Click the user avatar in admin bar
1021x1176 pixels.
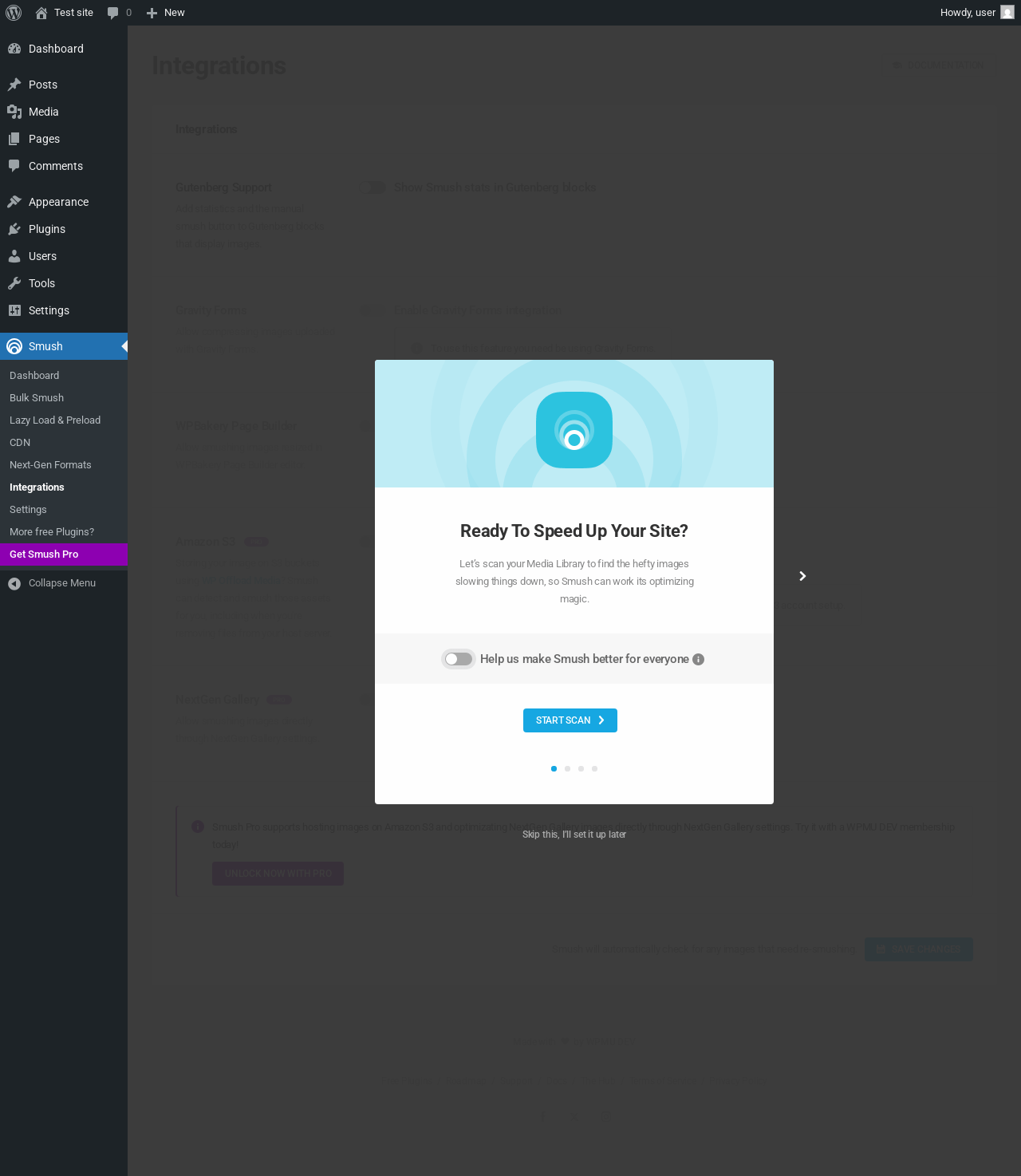coord(1007,13)
